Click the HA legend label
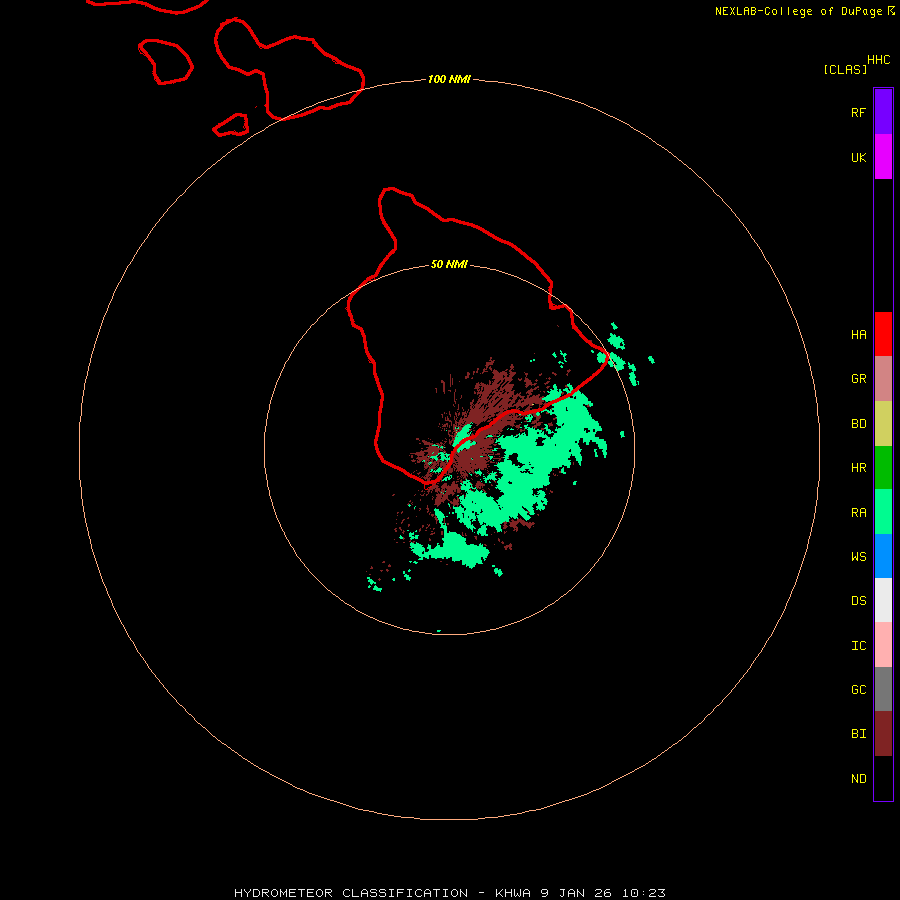Viewport: 900px width, 900px height. [858, 335]
